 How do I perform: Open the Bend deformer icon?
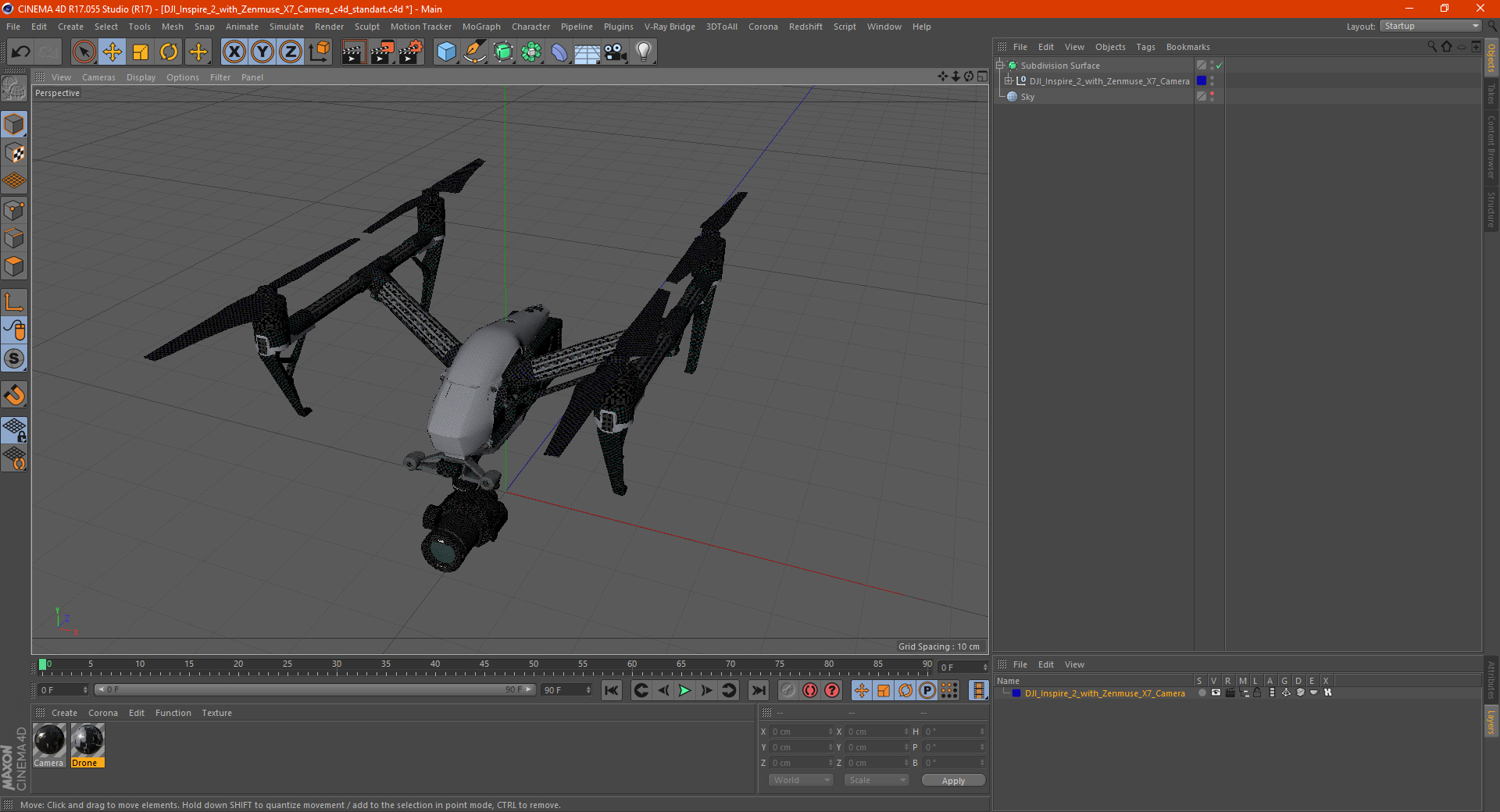coord(559,52)
